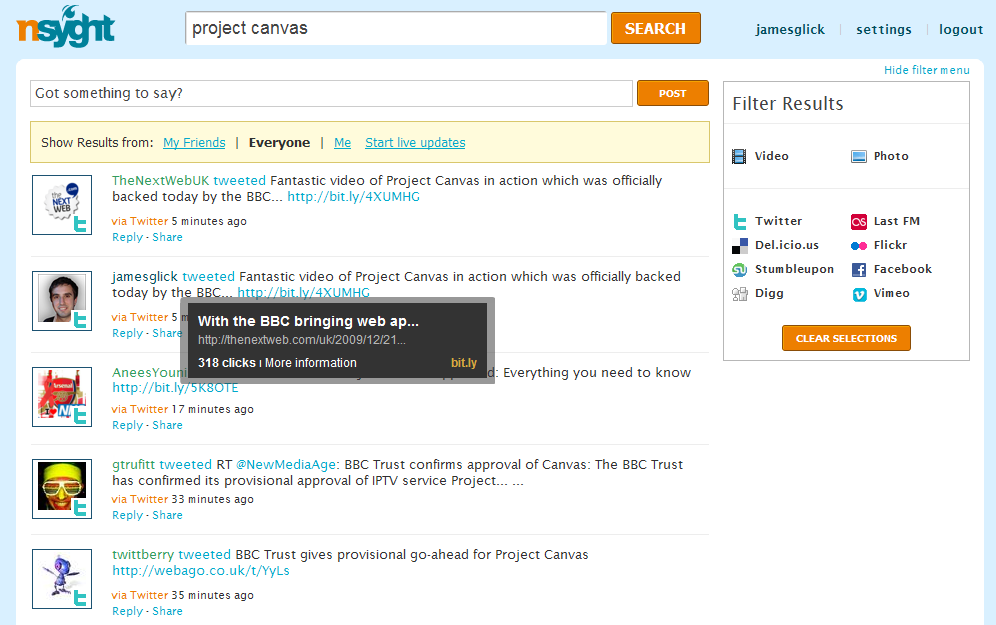Screen dimensions: 996x625
Task: Show results from My Friends
Action: click(194, 142)
